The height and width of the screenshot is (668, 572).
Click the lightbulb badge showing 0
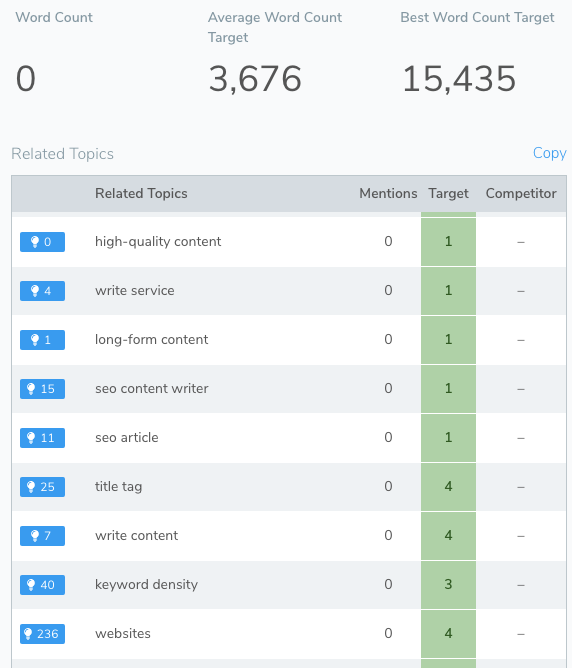pyautogui.click(x=42, y=242)
